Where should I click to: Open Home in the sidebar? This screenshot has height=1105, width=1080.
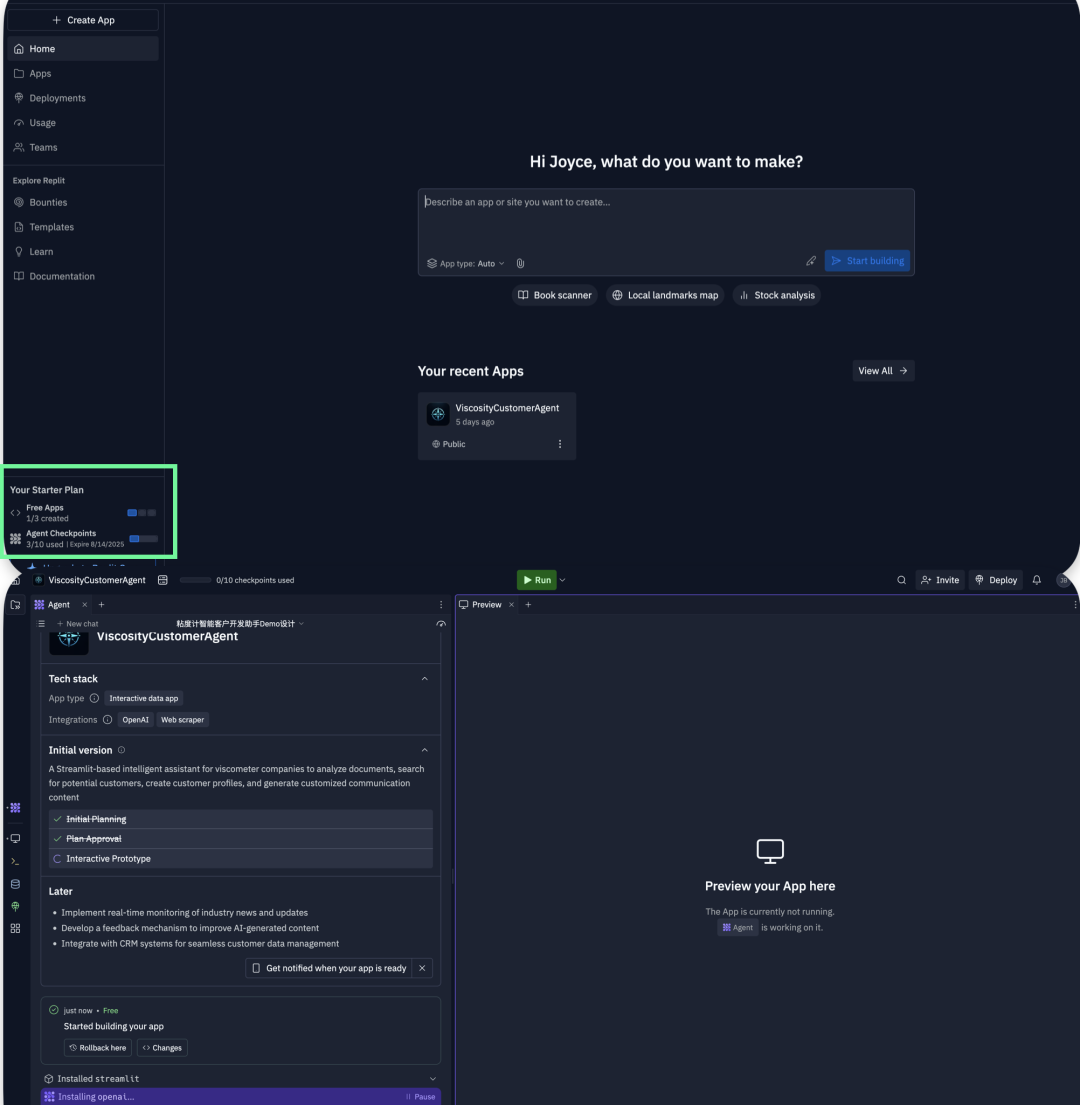pos(83,49)
